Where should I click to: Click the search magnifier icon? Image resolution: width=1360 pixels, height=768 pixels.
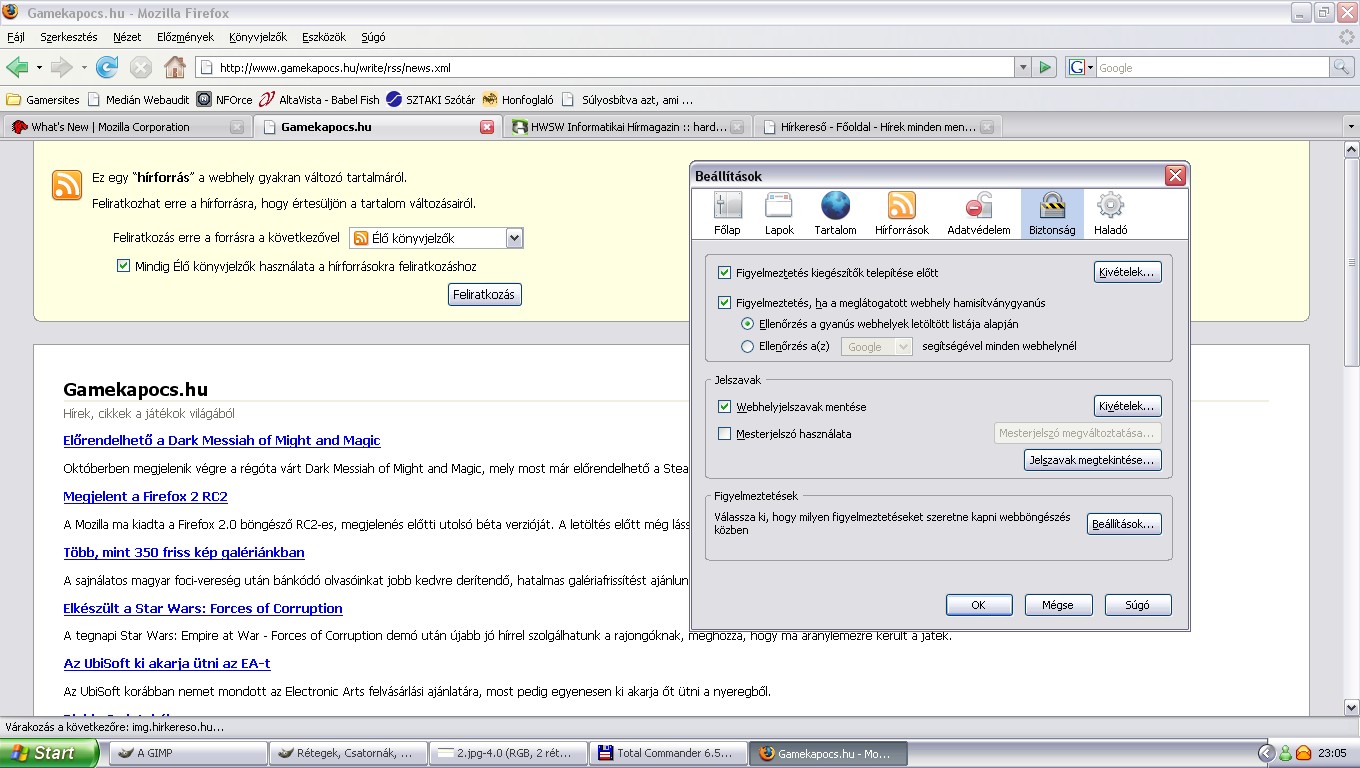(x=1341, y=67)
